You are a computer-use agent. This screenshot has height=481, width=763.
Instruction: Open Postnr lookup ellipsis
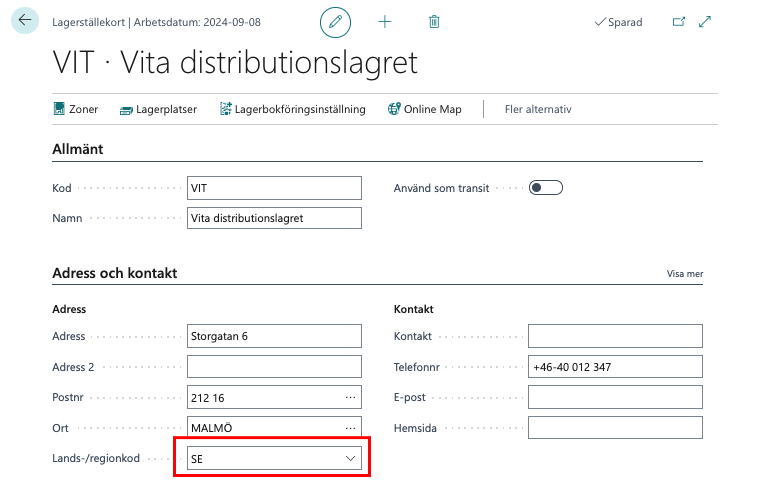tap(350, 397)
